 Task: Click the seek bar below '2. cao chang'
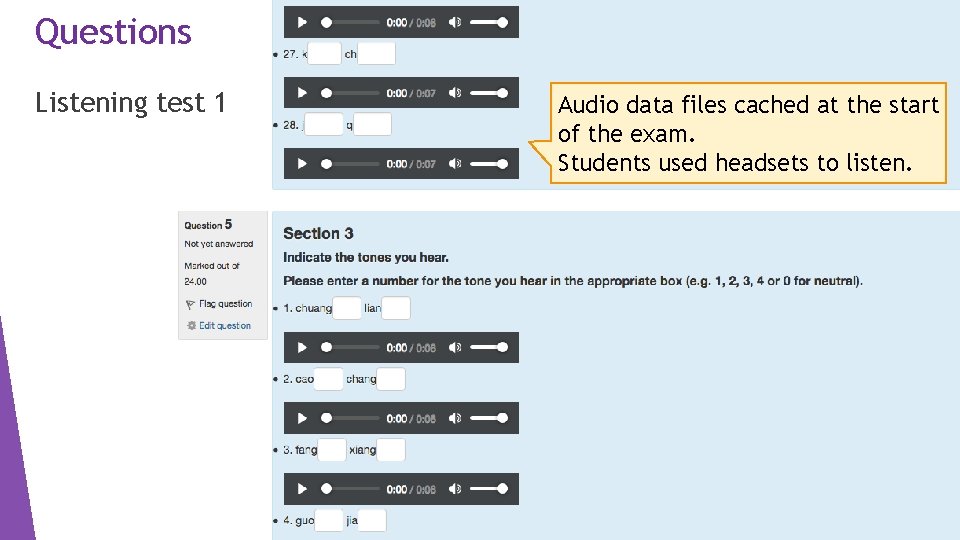click(350, 418)
